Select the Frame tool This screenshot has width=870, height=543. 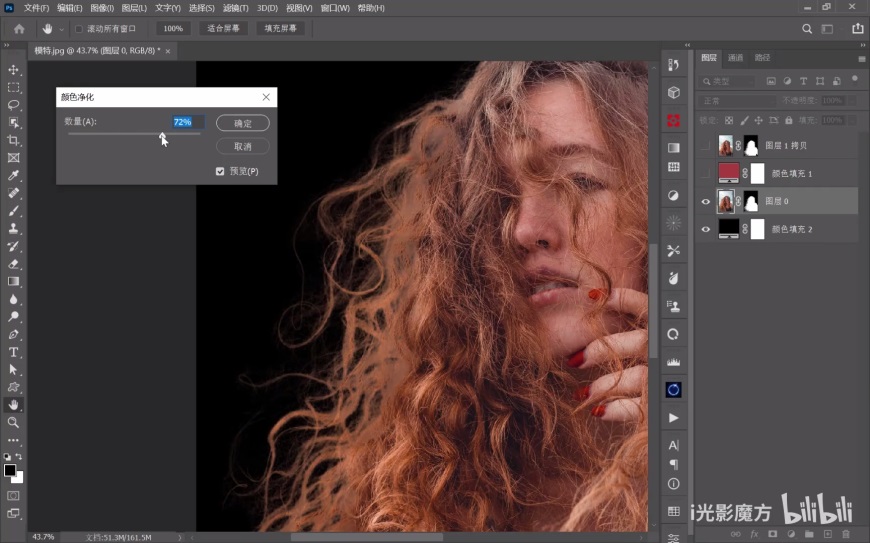(13, 158)
